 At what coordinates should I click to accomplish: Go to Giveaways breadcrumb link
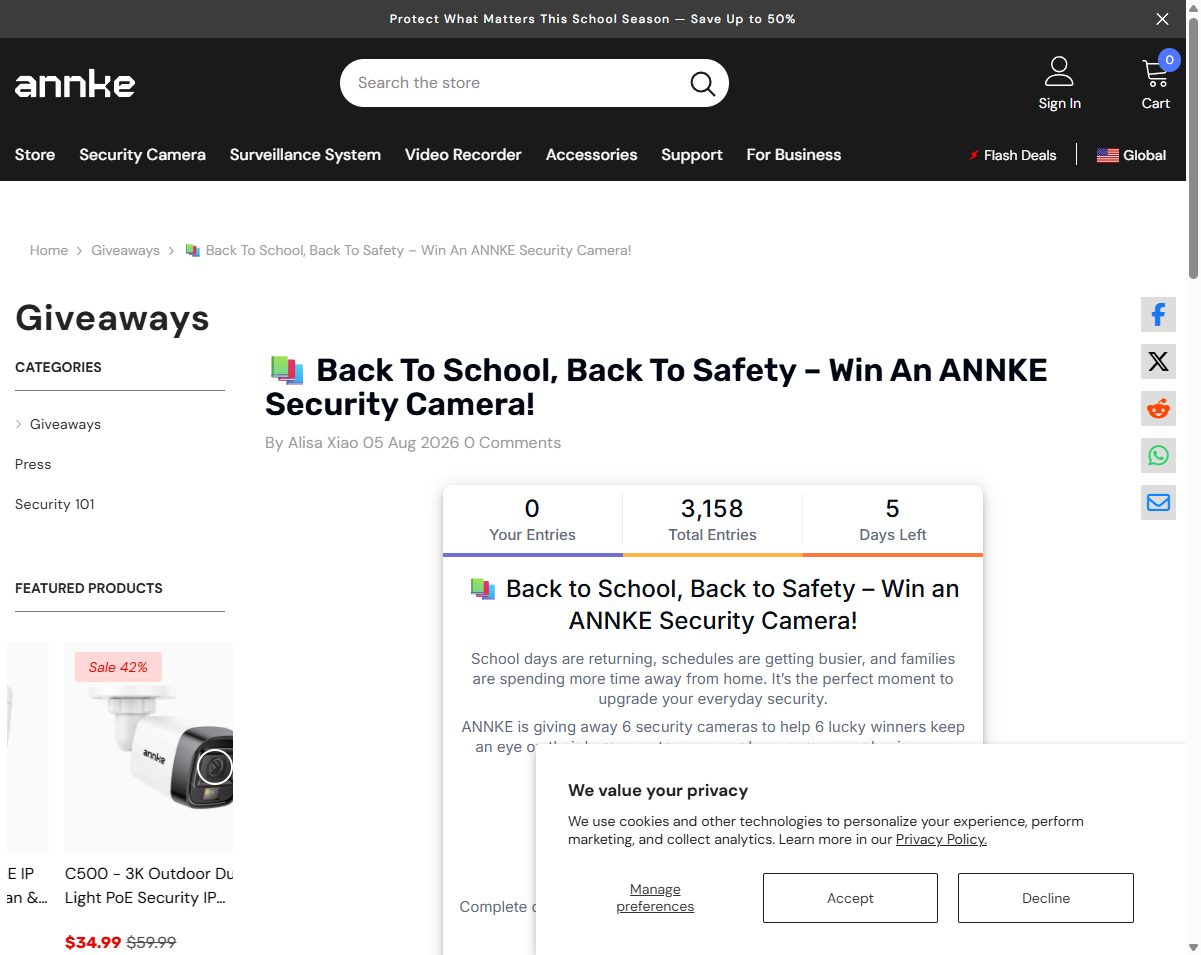125,250
